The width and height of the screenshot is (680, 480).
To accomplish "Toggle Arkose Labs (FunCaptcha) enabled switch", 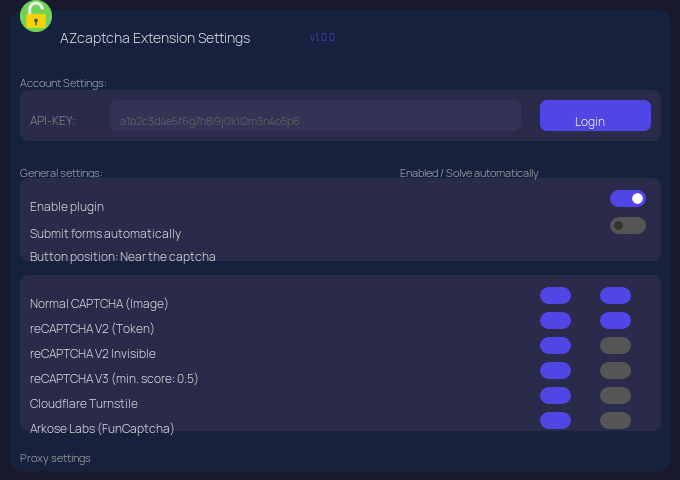I will pos(555,421).
